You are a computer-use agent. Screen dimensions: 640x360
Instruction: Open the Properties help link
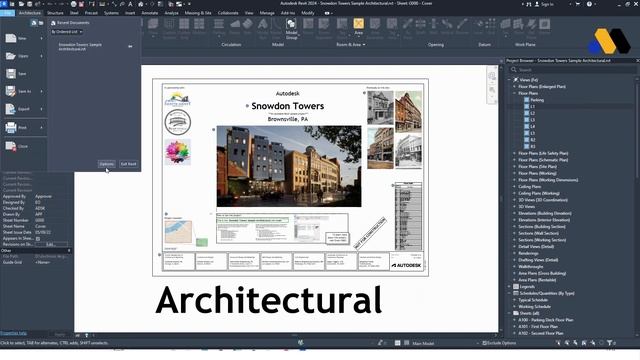pyautogui.click(x=13, y=333)
